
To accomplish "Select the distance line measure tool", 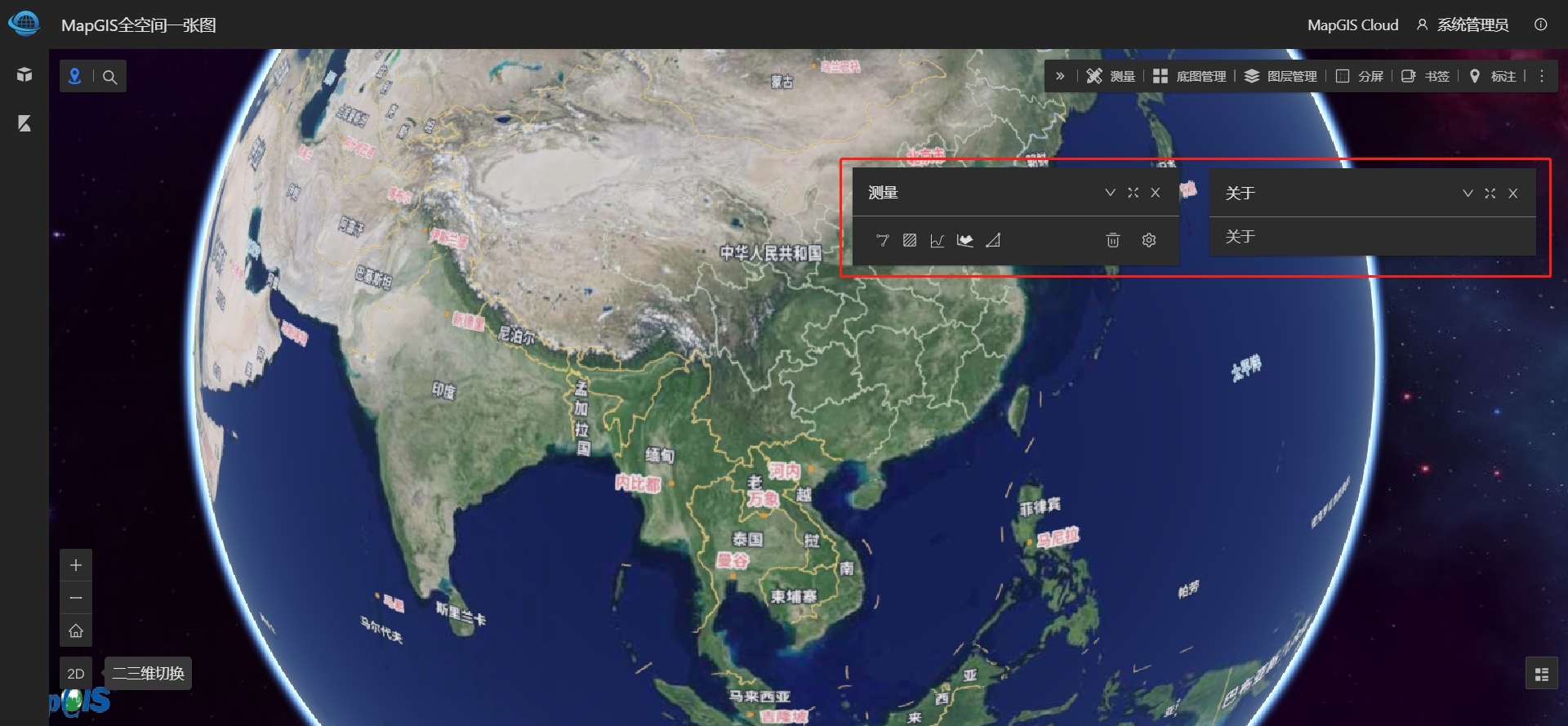I will coord(882,240).
